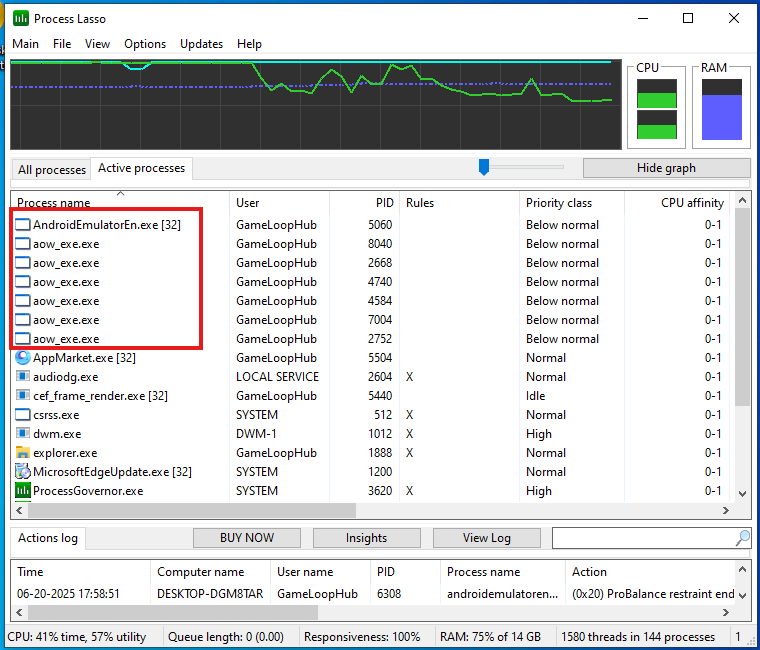Open the Insights button
Screen dimensions: 760x650
point(366,538)
